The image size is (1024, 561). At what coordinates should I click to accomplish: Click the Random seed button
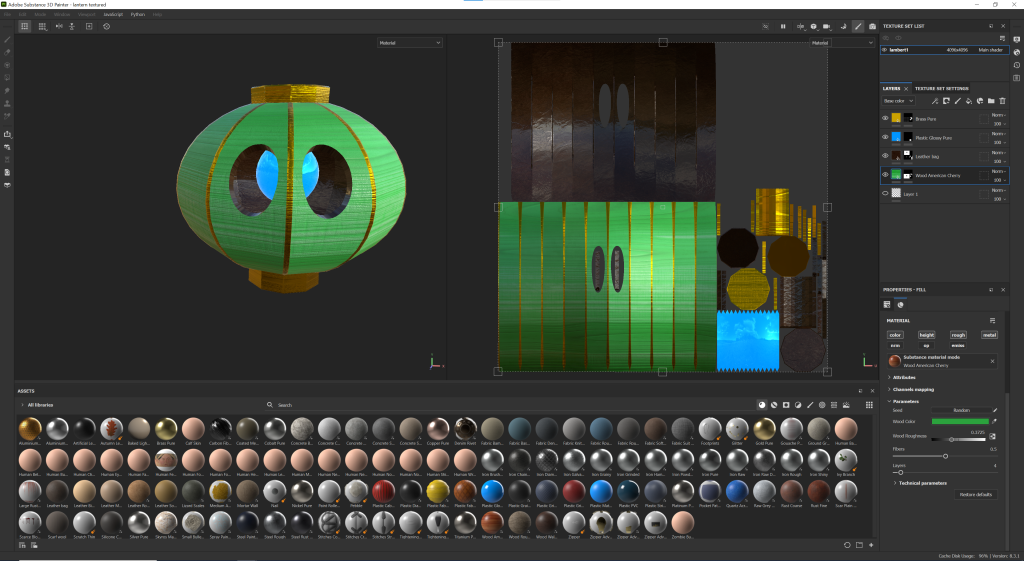960,410
